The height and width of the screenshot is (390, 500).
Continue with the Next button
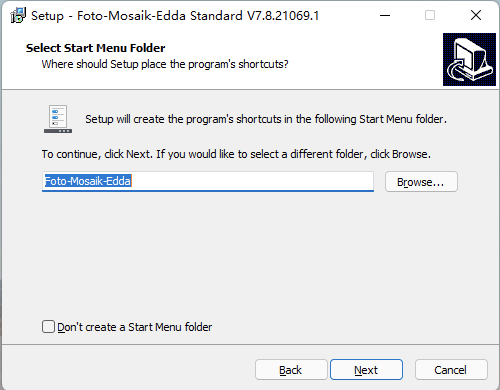coord(366,370)
